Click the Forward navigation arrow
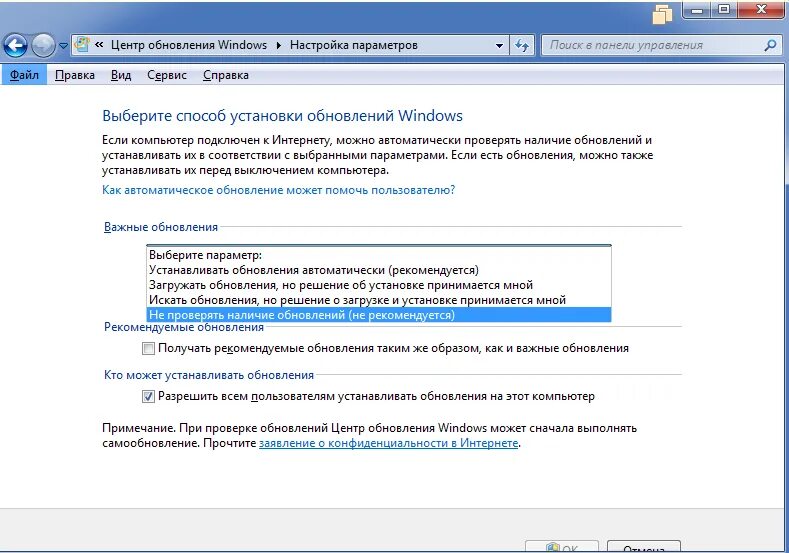Screen dimensions: 789x553 coord(43,46)
